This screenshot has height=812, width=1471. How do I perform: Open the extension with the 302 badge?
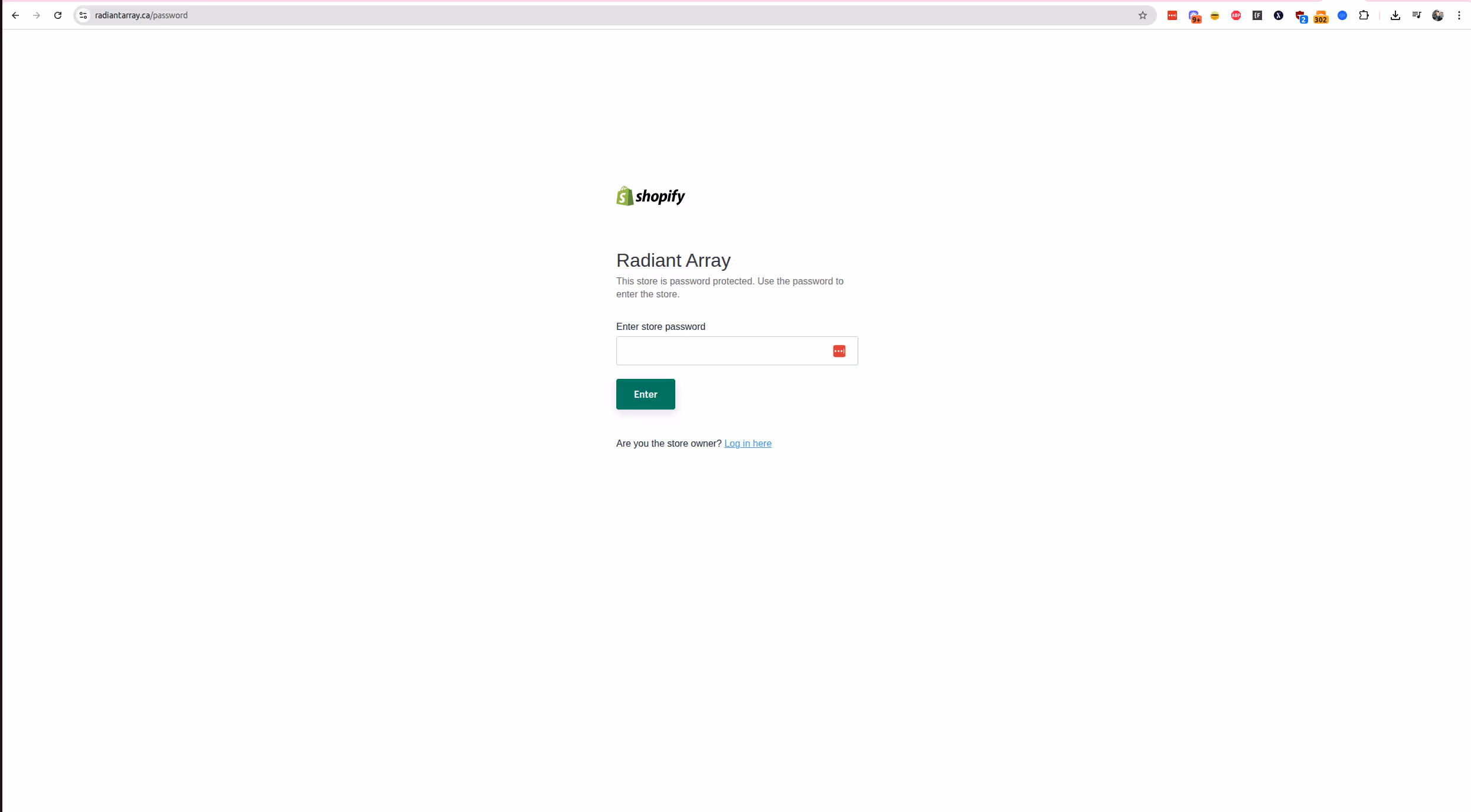point(1321,15)
